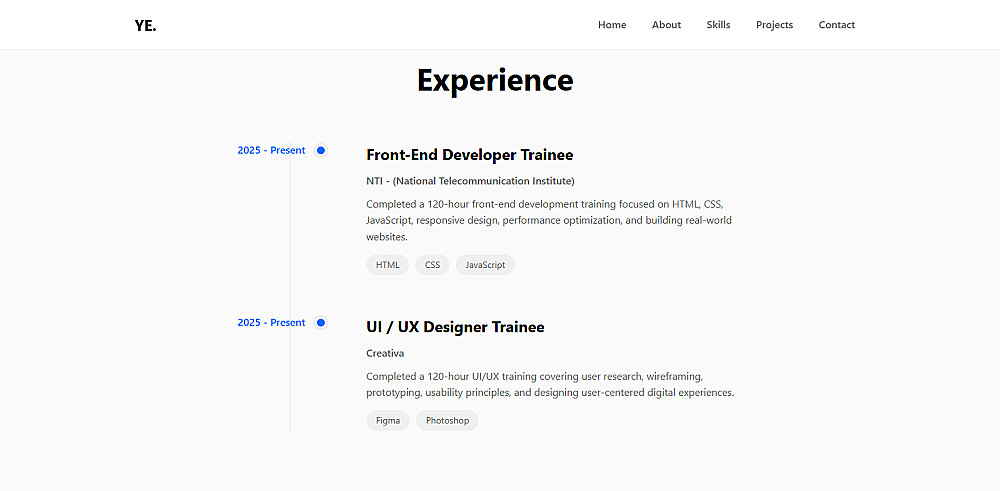Click the Photoshop tag
Viewport: 1000px width, 491px height.
point(447,421)
